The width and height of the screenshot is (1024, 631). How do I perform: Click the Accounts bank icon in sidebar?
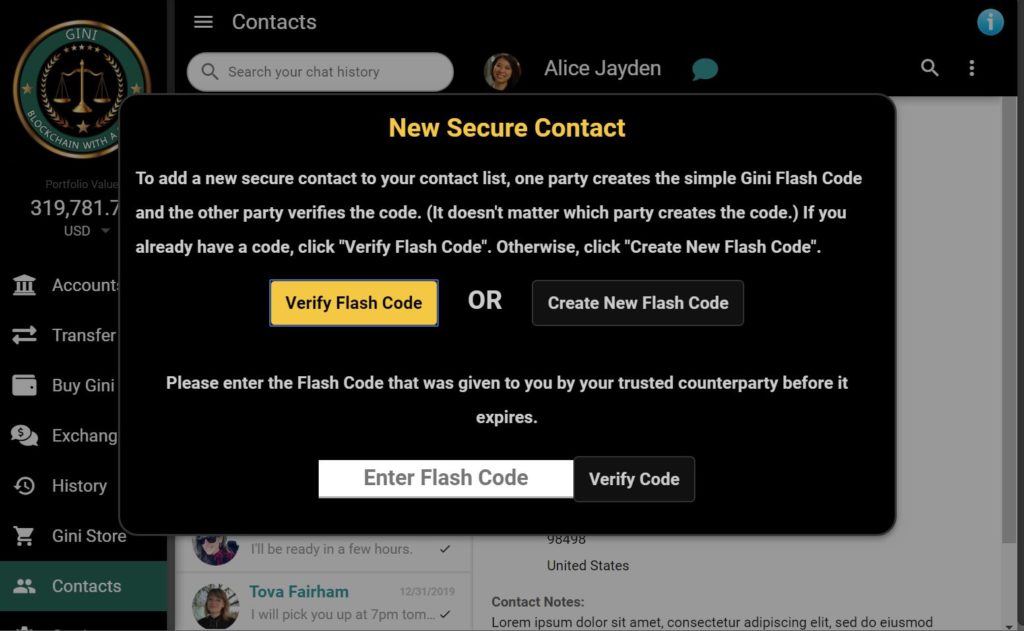(24, 285)
